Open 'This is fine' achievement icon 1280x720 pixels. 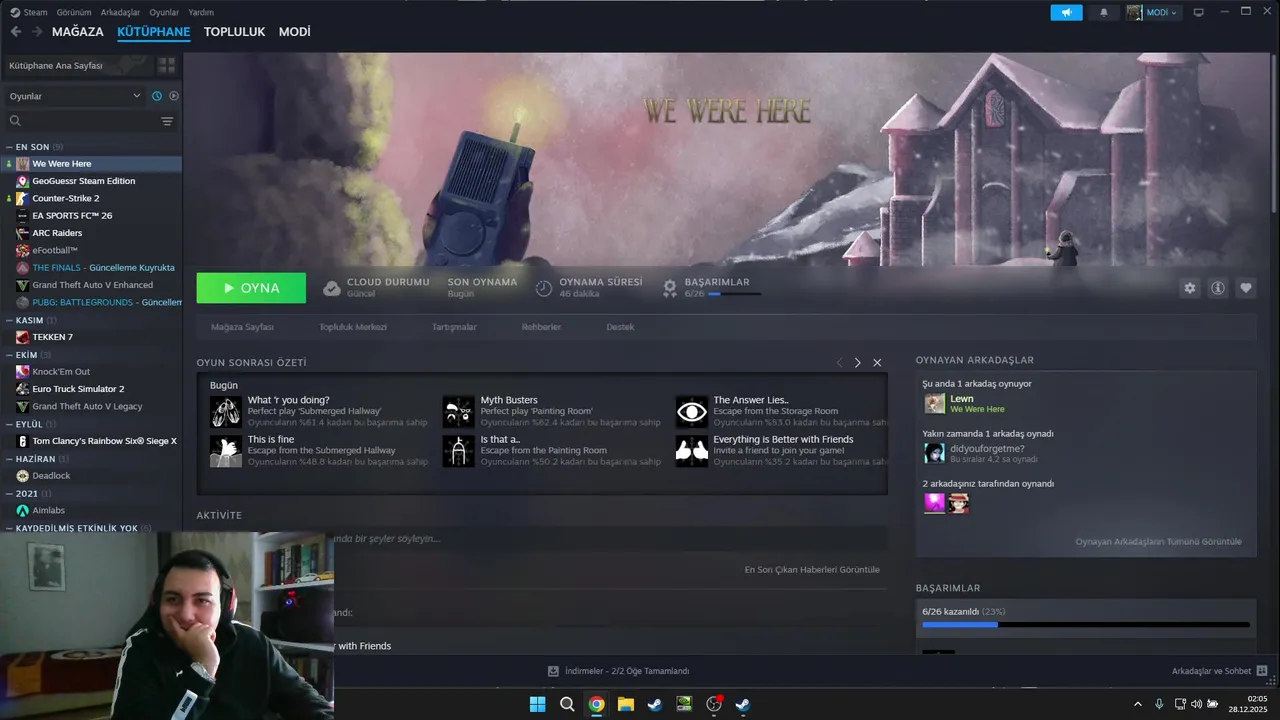[226, 451]
